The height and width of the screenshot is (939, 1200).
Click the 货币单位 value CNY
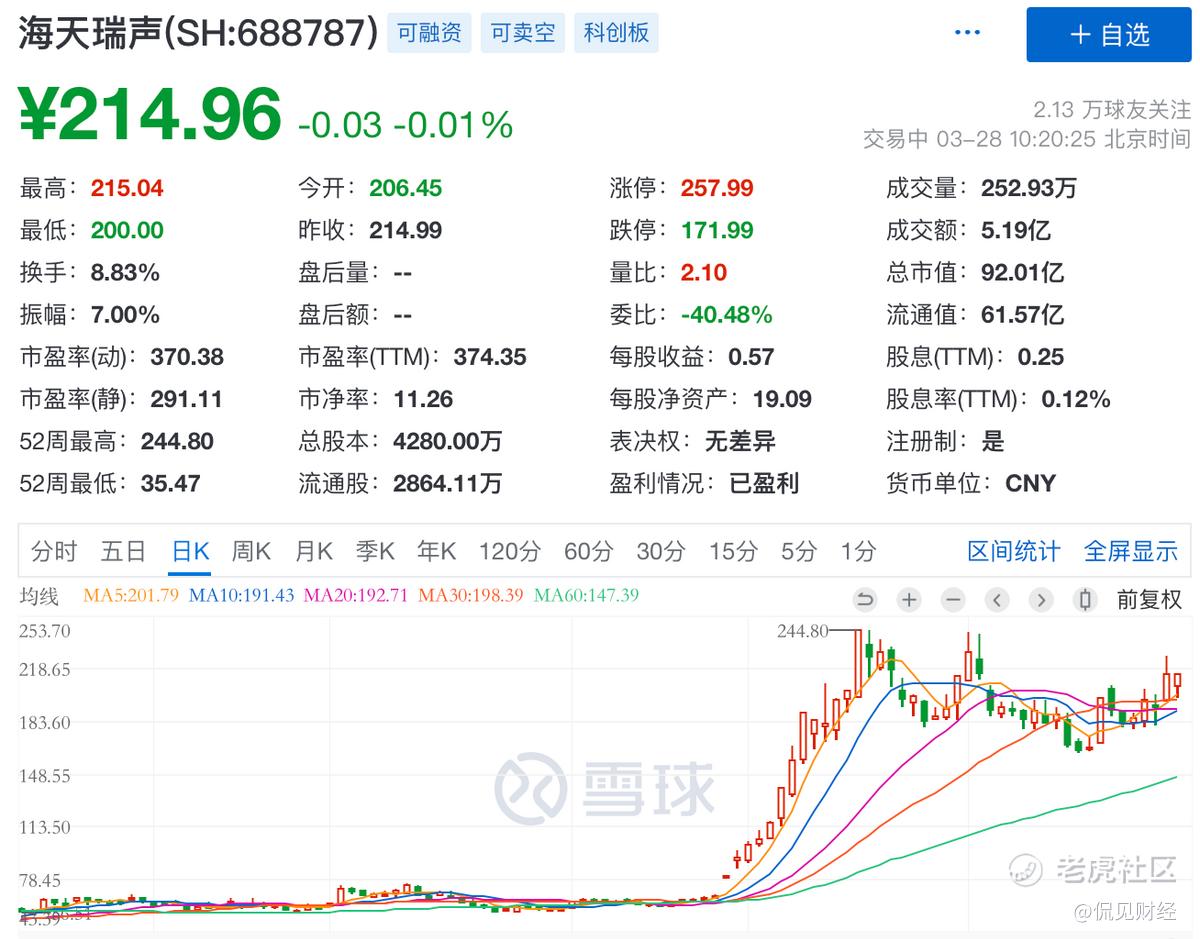pos(1030,483)
